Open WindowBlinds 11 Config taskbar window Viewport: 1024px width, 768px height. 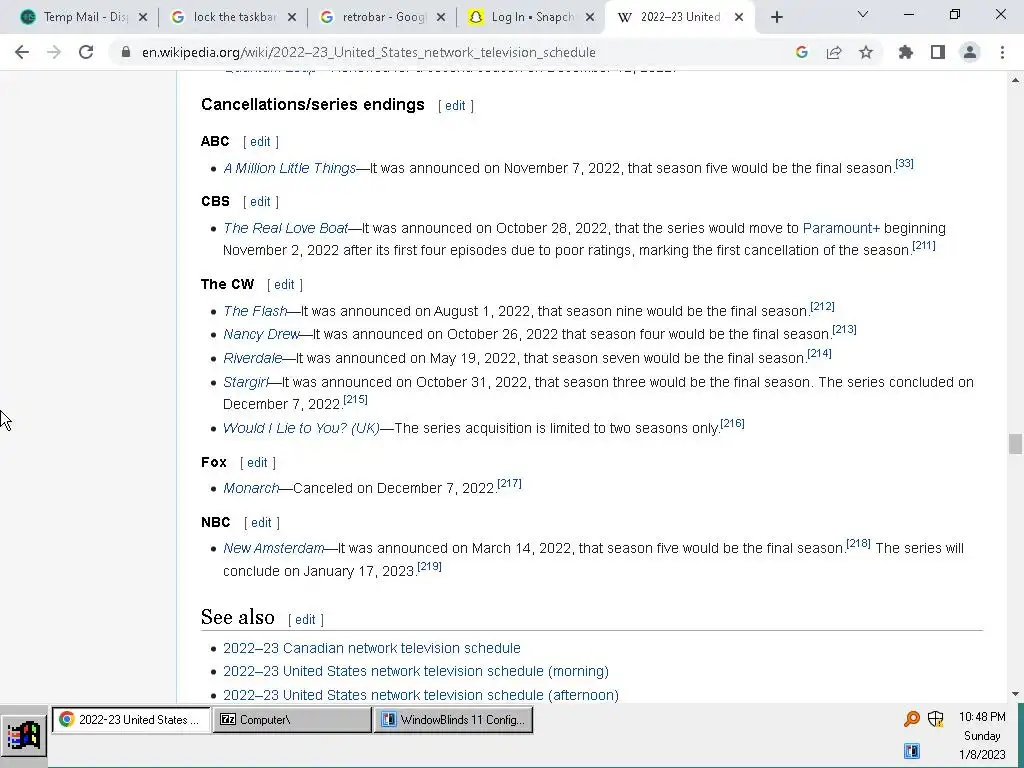pos(453,720)
